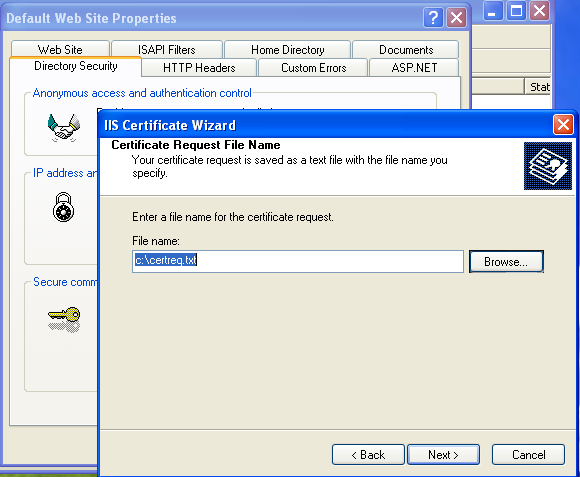The image size is (580, 477).
Task: Switch to the Documents tab
Action: tap(406, 49)
